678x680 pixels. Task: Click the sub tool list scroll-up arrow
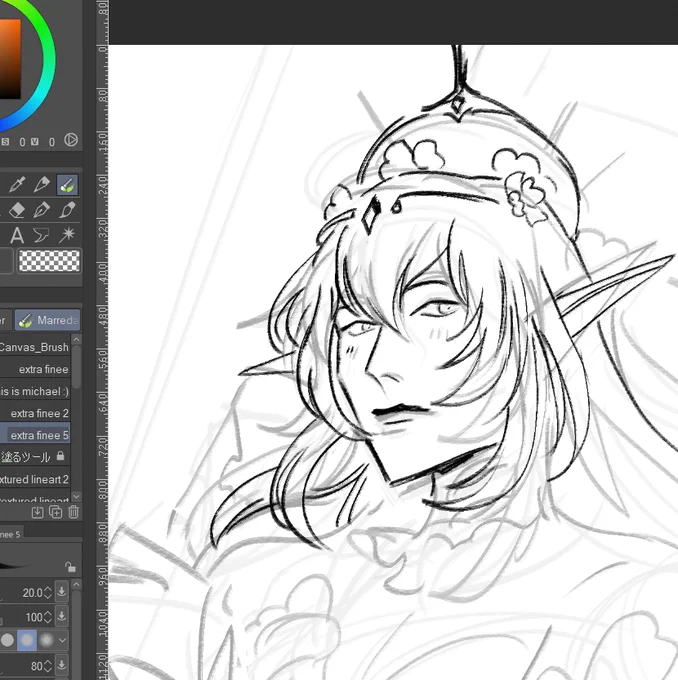click(x=76, y=340)
